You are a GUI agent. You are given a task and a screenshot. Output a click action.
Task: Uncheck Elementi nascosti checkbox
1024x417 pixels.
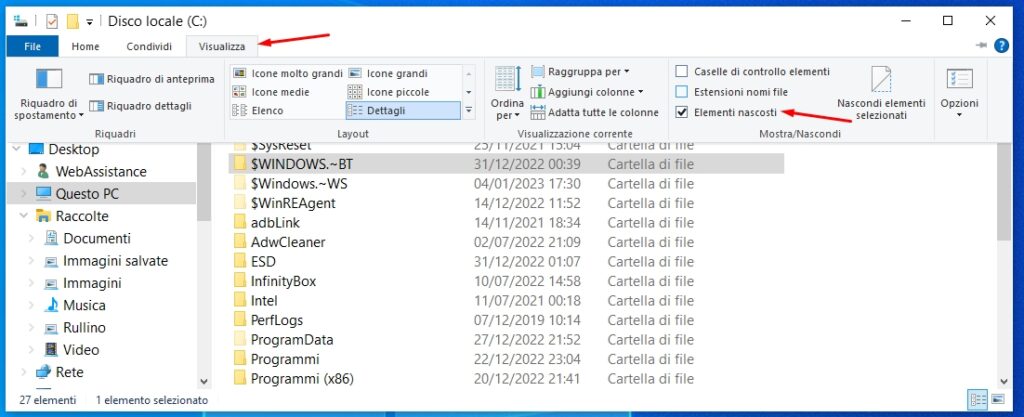(x=682, y=112)
